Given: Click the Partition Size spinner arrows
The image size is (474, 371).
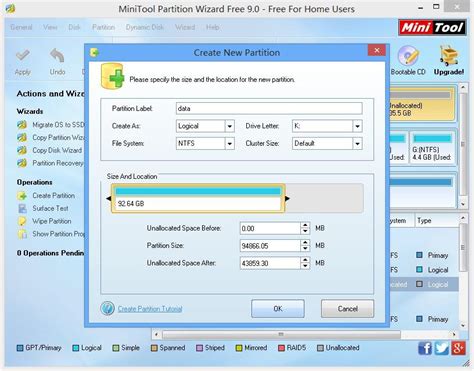Looking at the screenshot, I should (305, 246).
